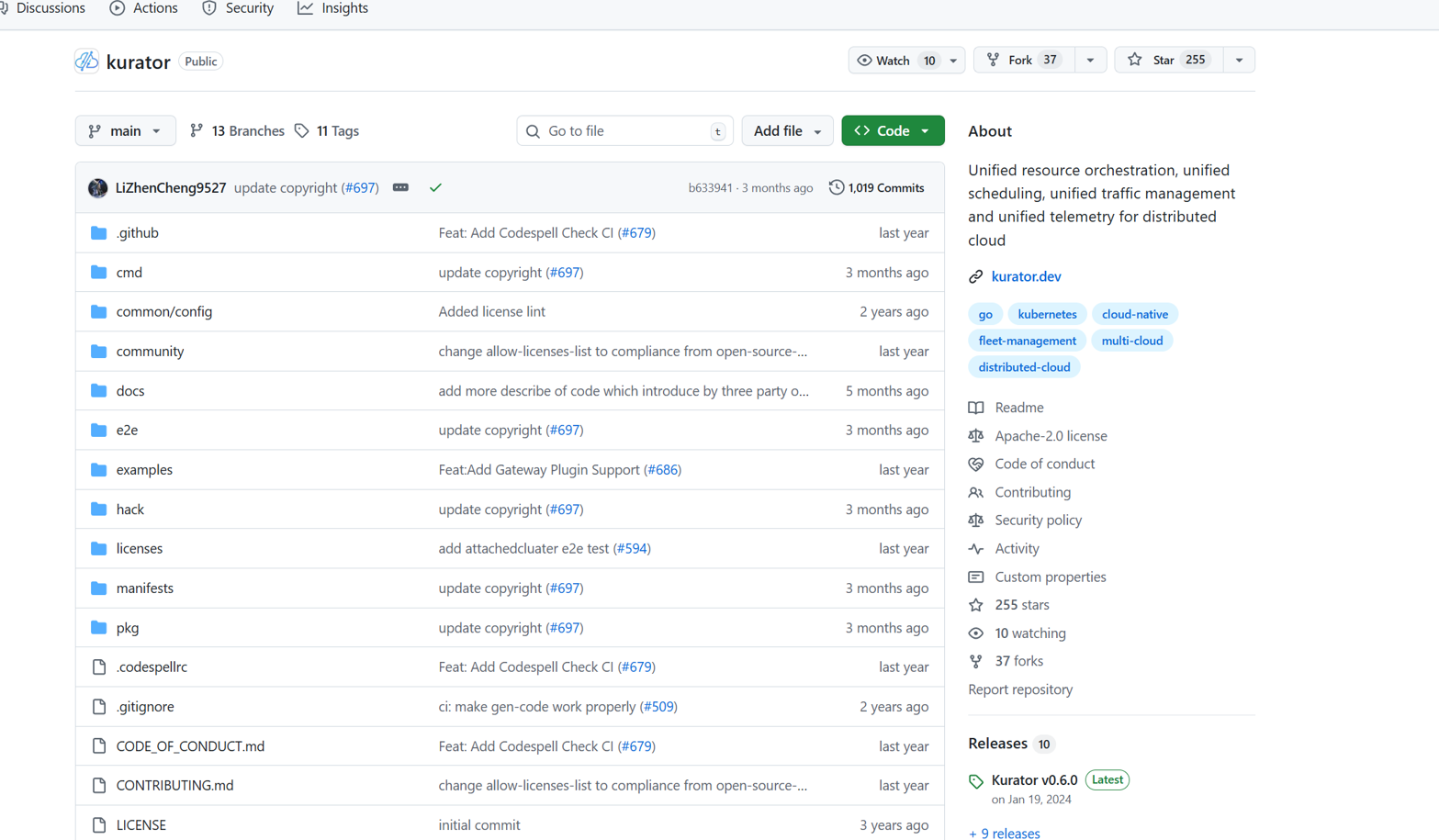This screenshot has width=1439, height=840.
Task: Switch to the Security tab
Action: pos(238,8)
